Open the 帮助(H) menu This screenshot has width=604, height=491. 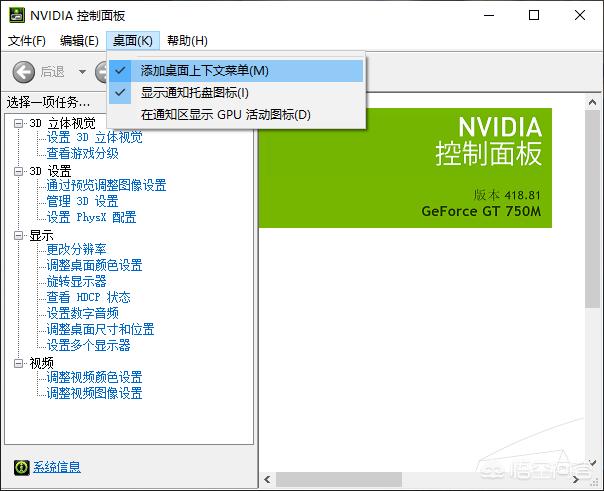(187, 40)
